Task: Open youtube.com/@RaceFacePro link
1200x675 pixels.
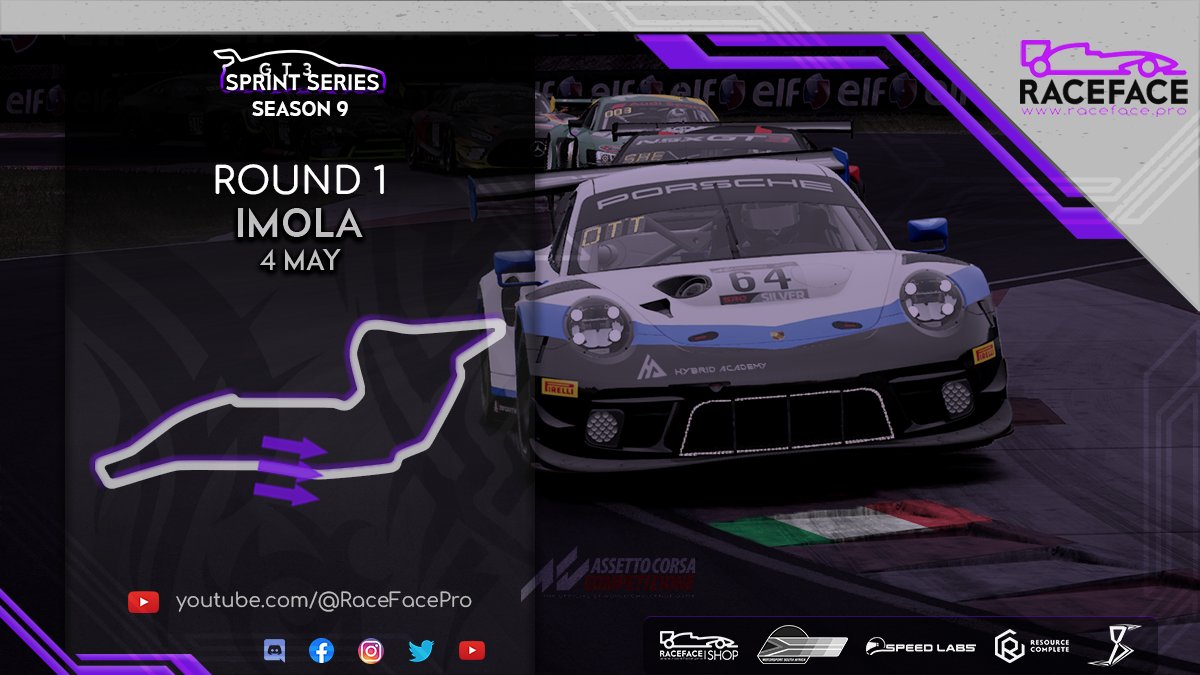Action: 320,601
